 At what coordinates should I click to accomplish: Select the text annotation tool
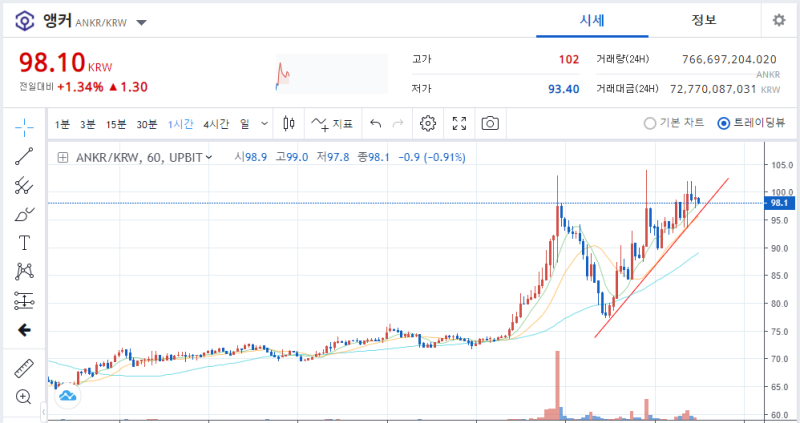[24, 243]
